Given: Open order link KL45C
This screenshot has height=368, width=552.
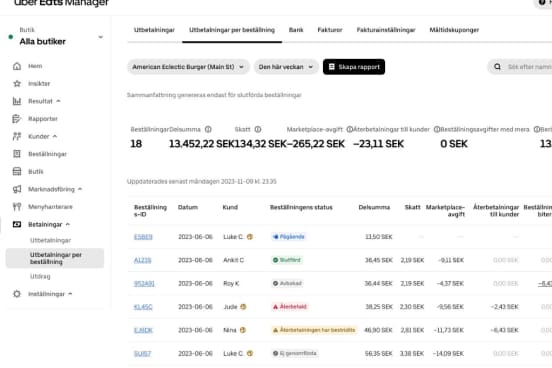Looking at the screenshot, I should (143, 307).
